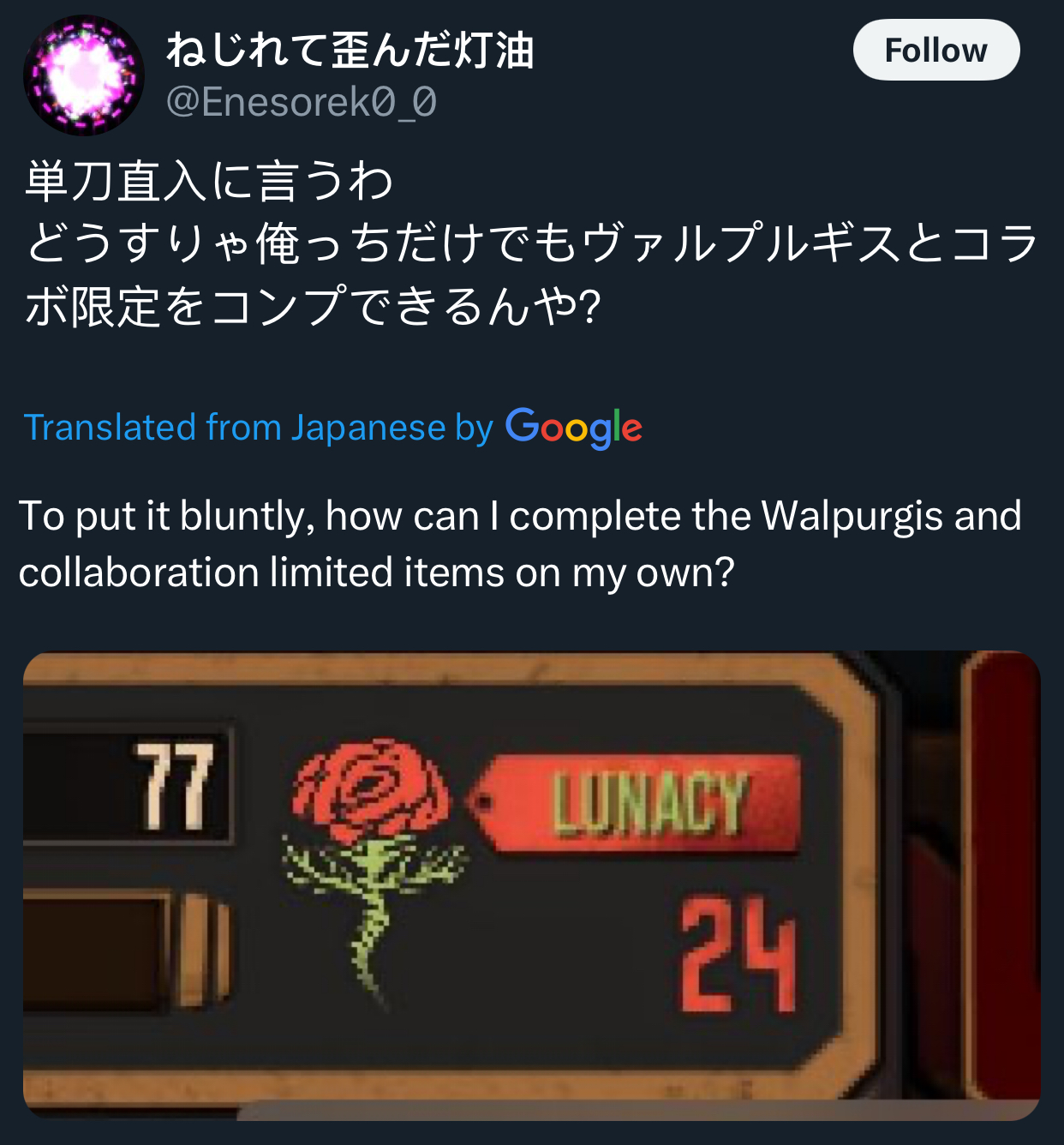The height and width of the screenshot is (1145, 1064).
Task: Select the line 単刀直入に言うわ
Action: point(209,182)
